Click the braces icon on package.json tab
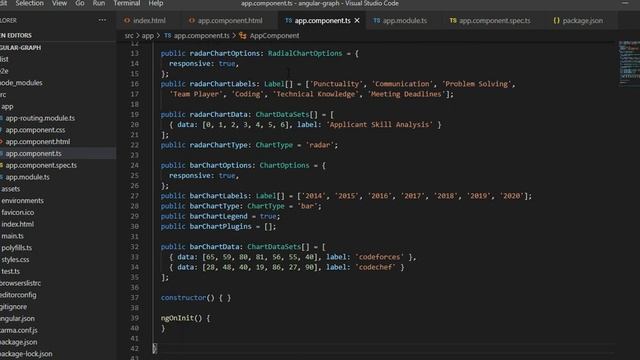640x360 pixels. pyautogui.click(x=556, y=20)
